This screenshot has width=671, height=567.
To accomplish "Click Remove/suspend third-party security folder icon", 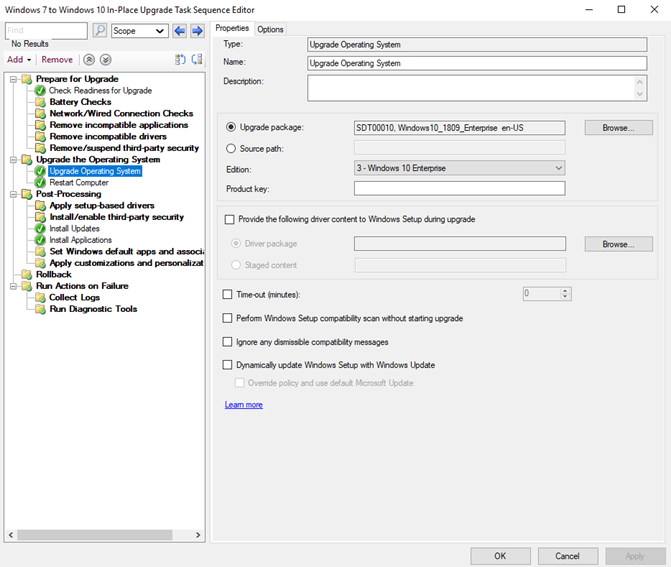I will (40, 148).
